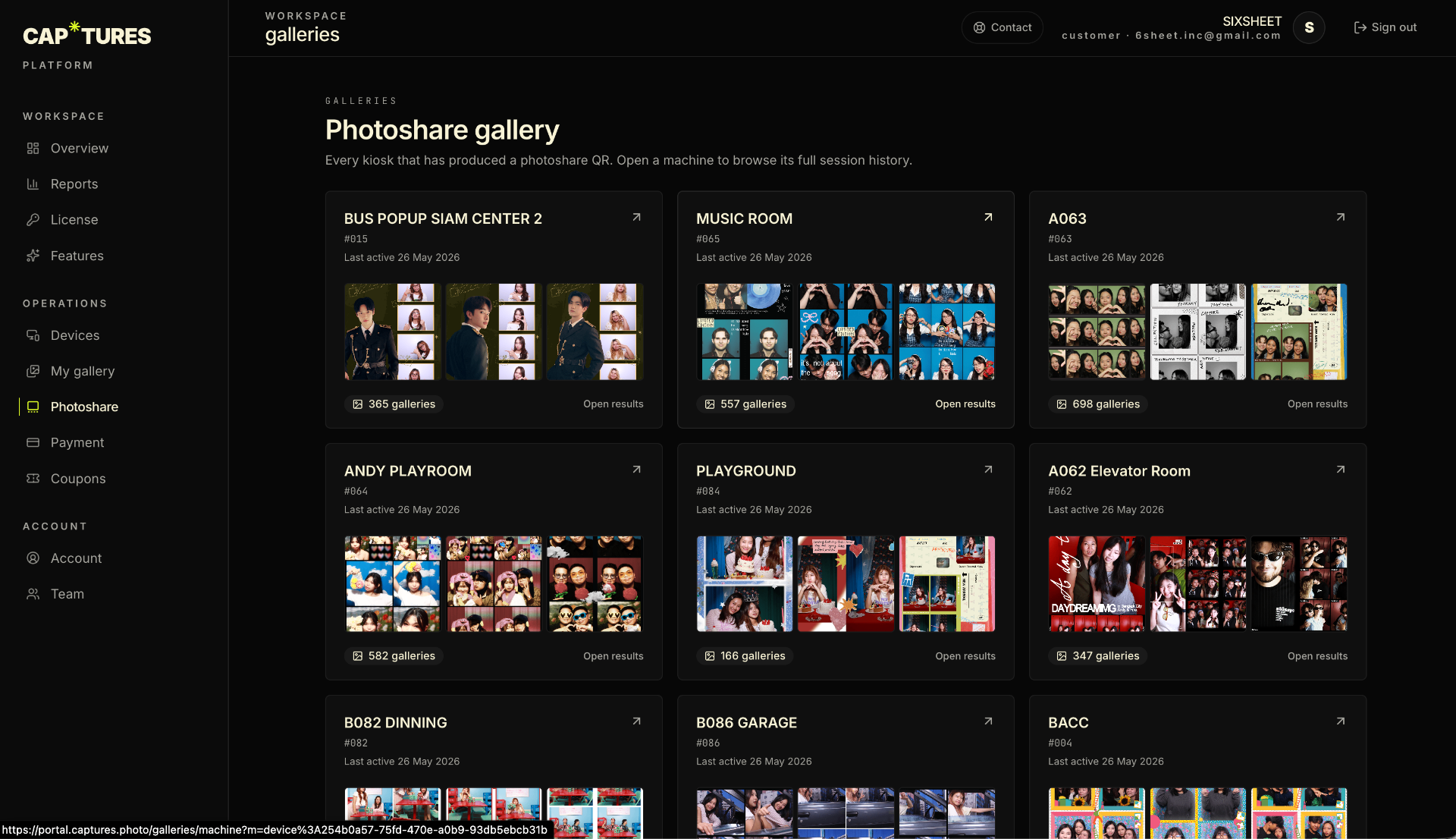This screenshot has height=839, width=1456.
Task: Click Sign out
Action: [x=1385, y=27]
